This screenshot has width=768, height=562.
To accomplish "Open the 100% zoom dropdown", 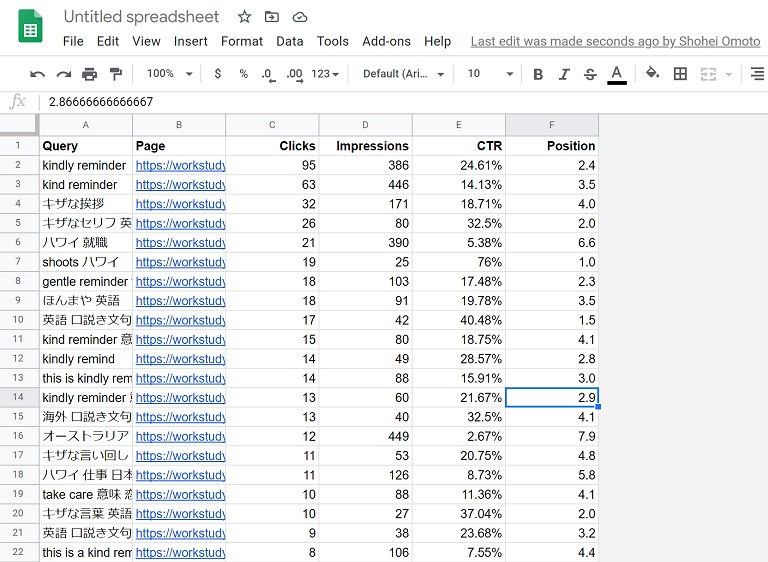I will (167, 74).
